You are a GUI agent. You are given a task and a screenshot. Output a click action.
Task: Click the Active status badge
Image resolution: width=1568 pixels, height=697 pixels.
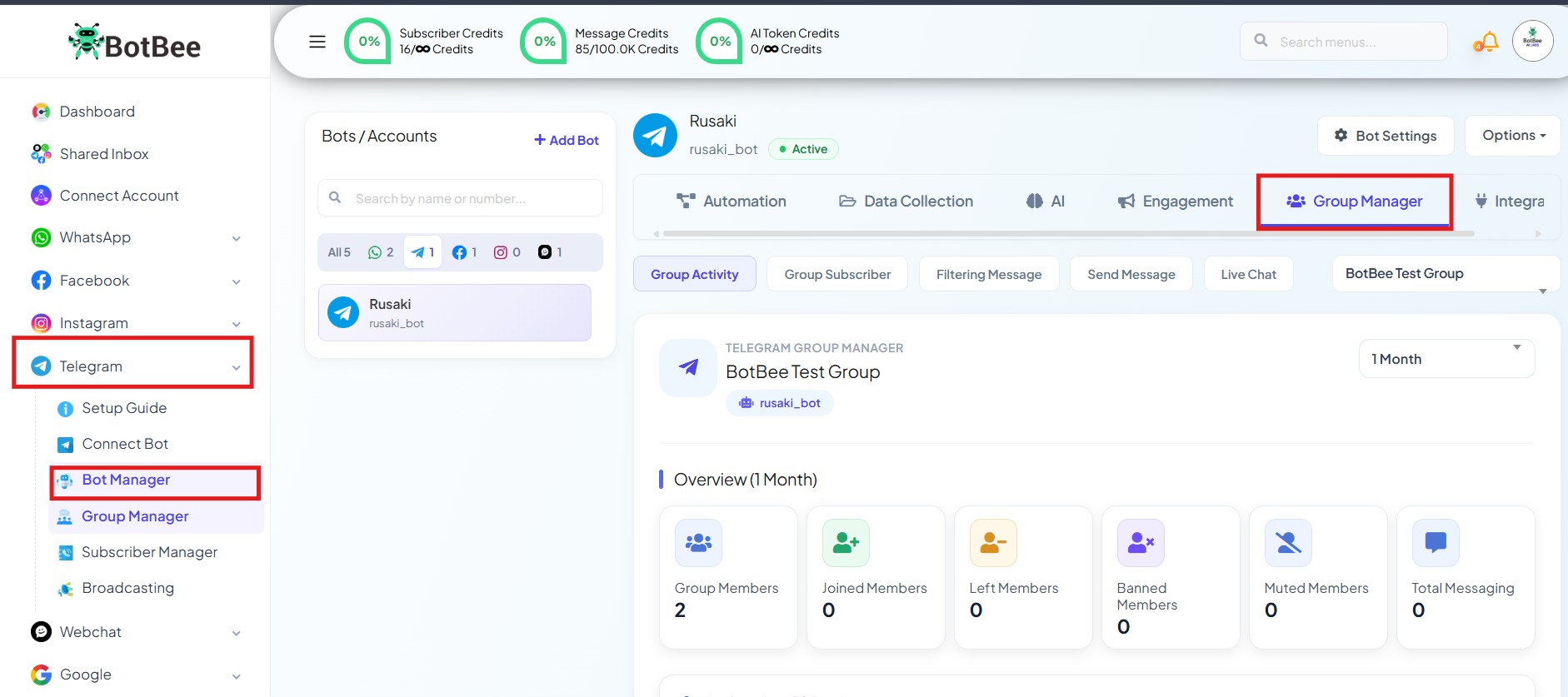point(803,149)
